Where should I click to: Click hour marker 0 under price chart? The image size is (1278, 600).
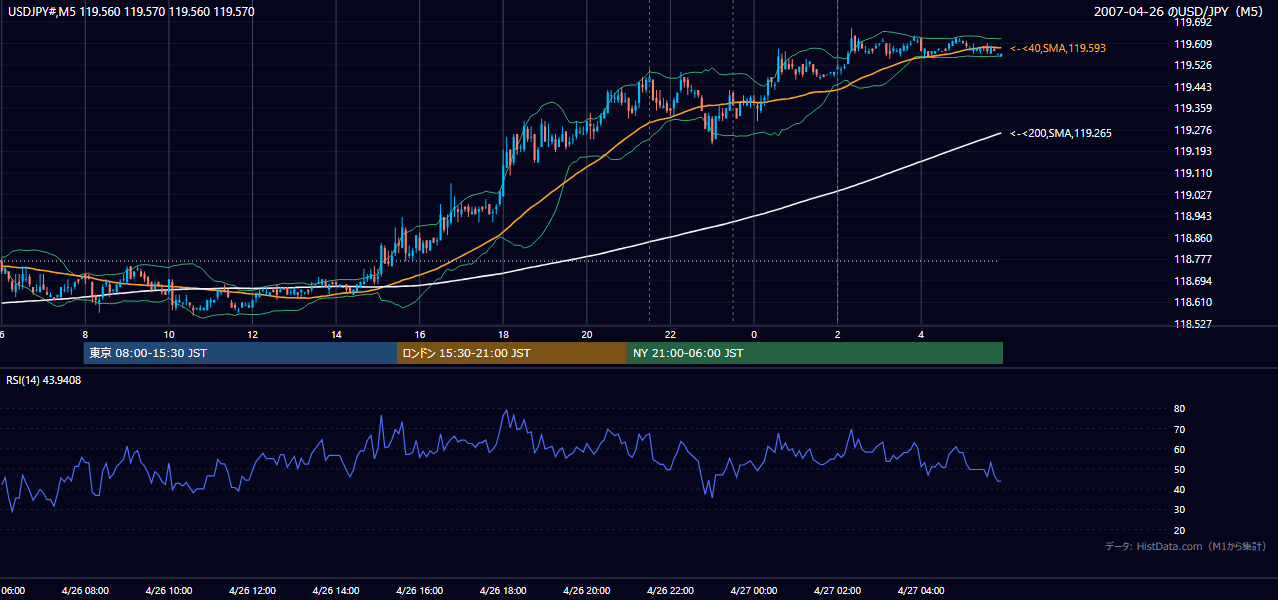tap(754, 334)
